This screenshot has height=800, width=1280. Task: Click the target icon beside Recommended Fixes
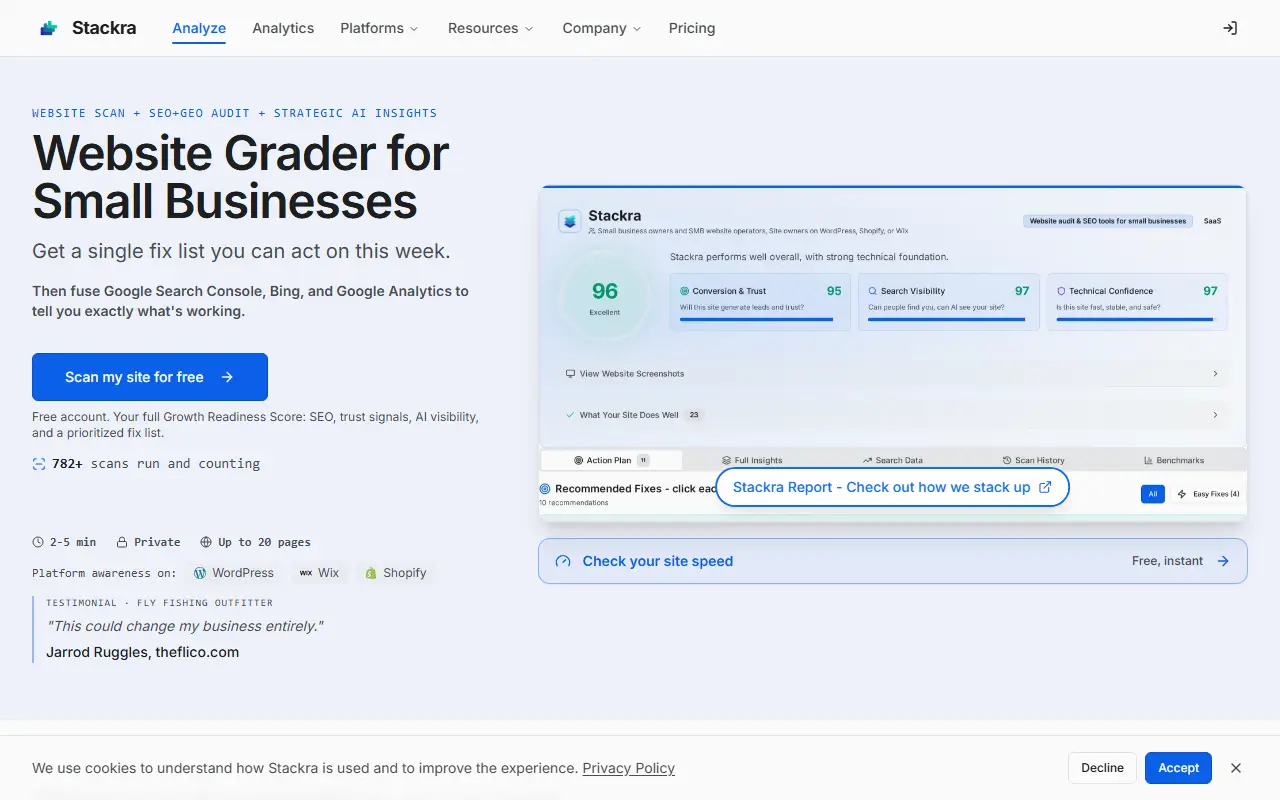tap(545, 489)
